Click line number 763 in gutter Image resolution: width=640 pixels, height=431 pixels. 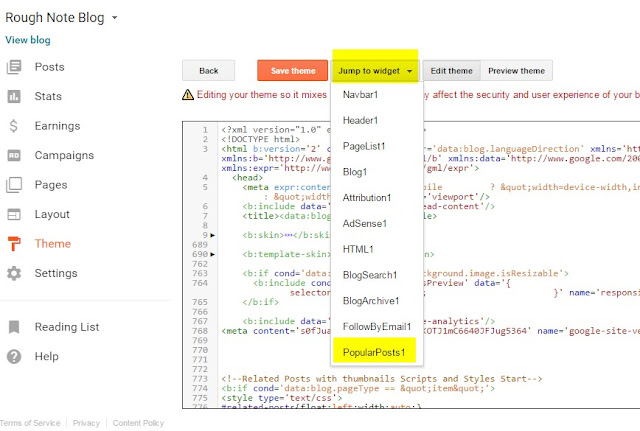[200, 273]
